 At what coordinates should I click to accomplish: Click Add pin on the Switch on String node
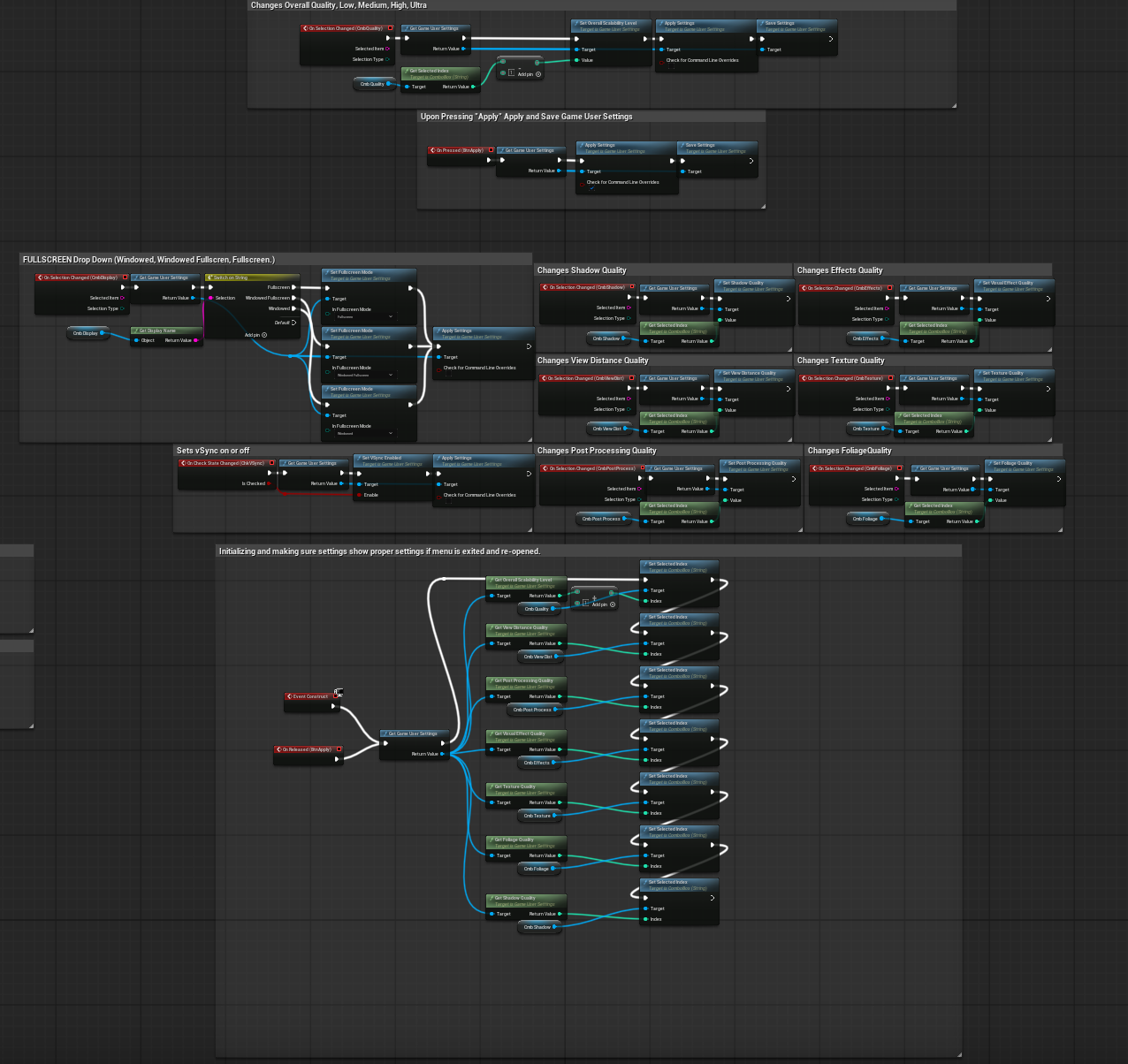pyautogui.click(x=255, y=335)
